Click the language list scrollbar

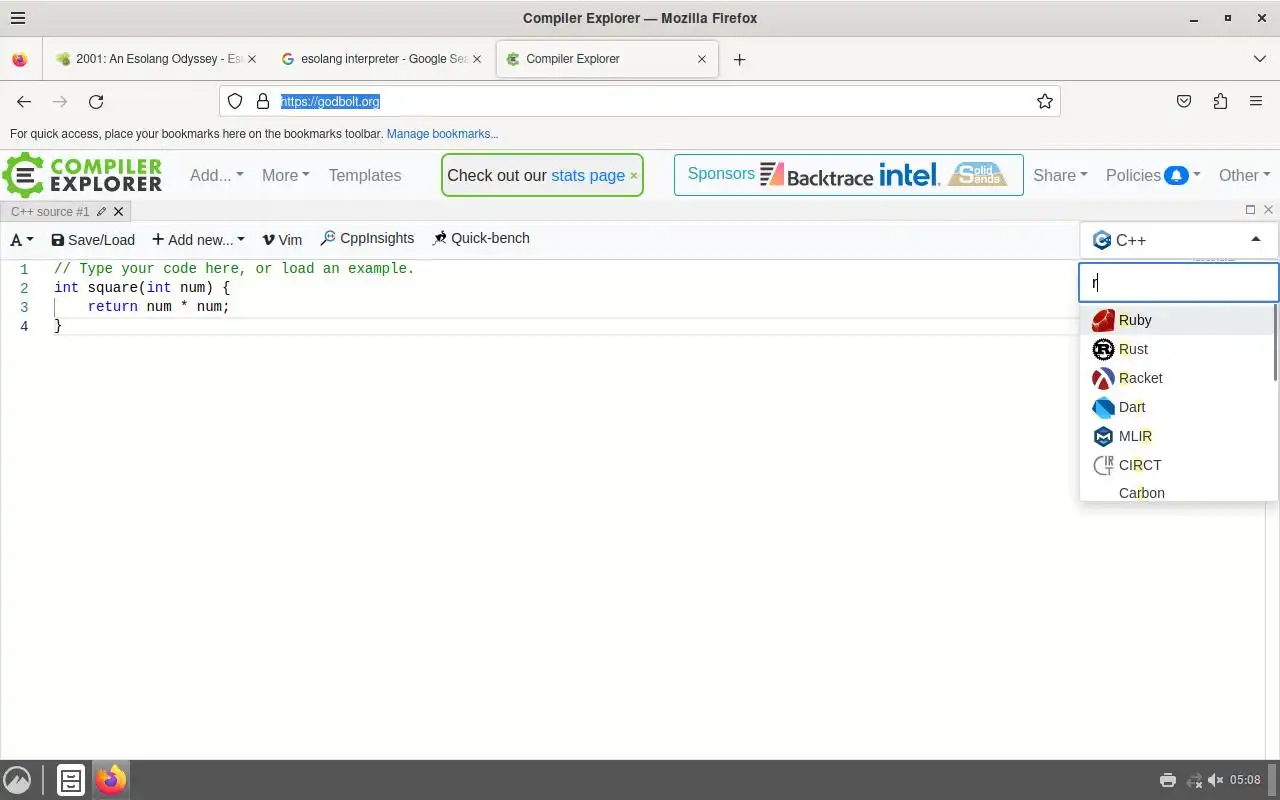[x=1275, y=343]
